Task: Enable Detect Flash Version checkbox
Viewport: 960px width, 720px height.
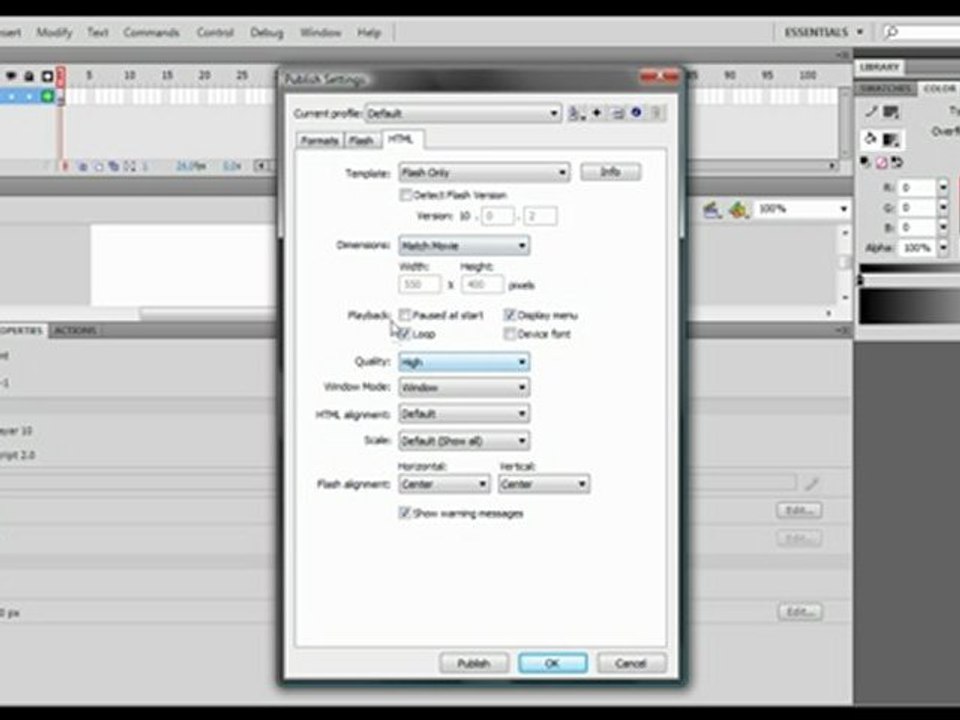Action: pyautogui.click(x=405, y=195)
